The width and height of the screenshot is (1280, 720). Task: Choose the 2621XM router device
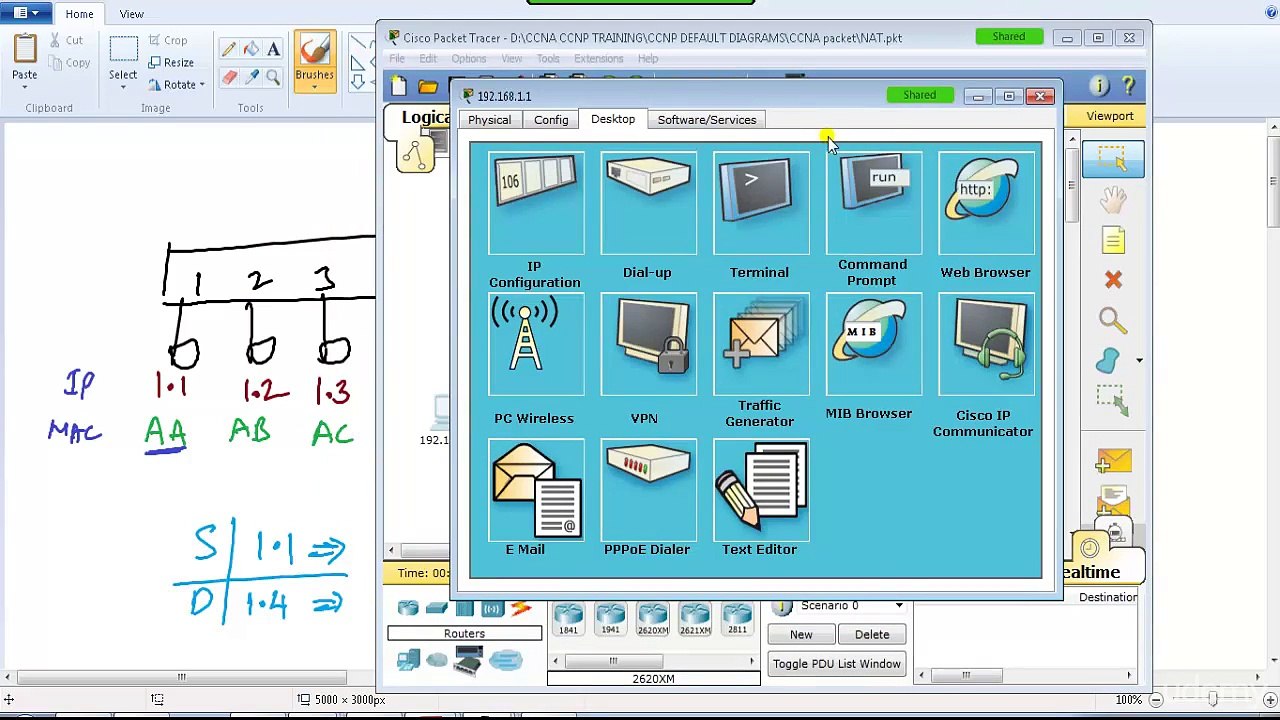tap(695, 618)
